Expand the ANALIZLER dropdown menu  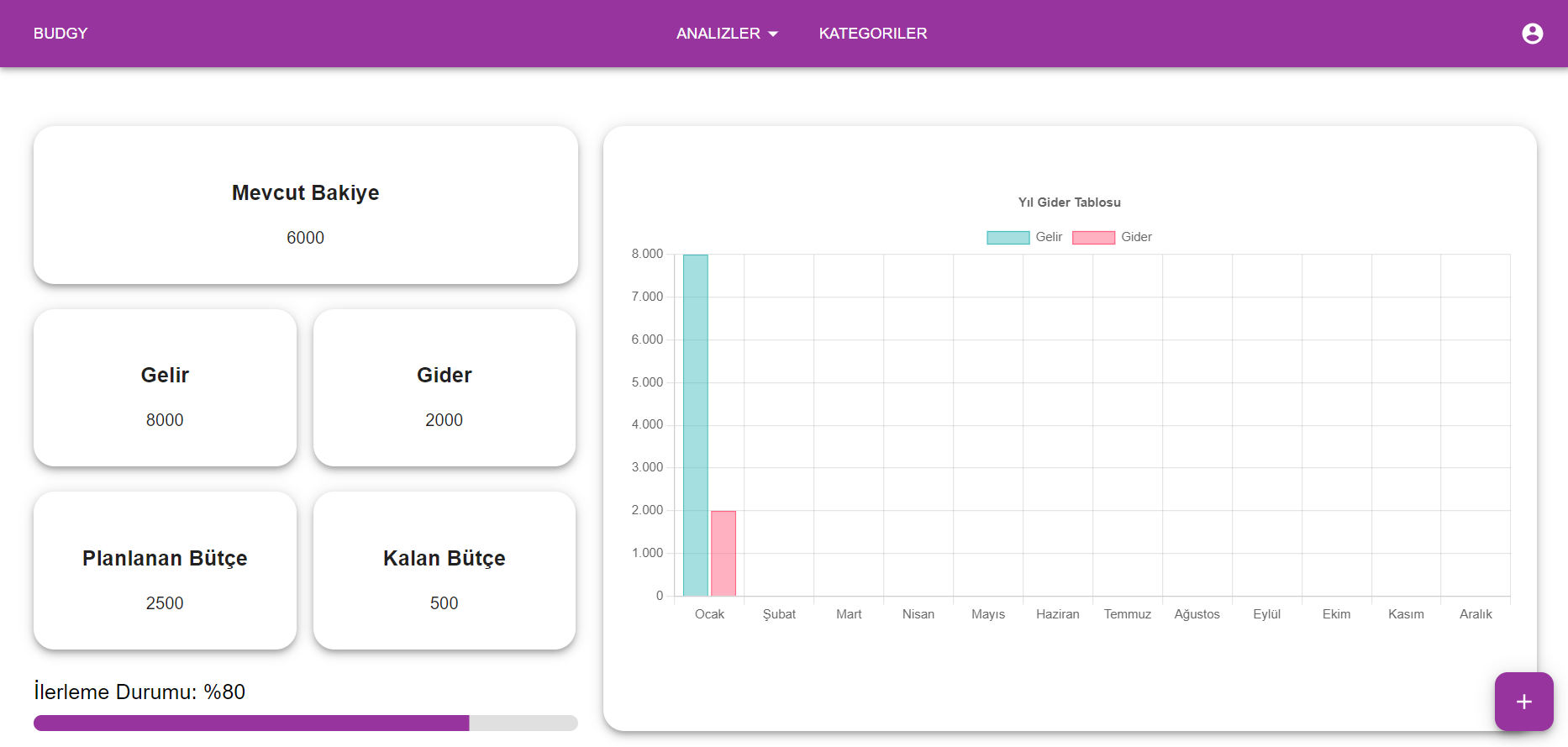[x=728, y=34]
